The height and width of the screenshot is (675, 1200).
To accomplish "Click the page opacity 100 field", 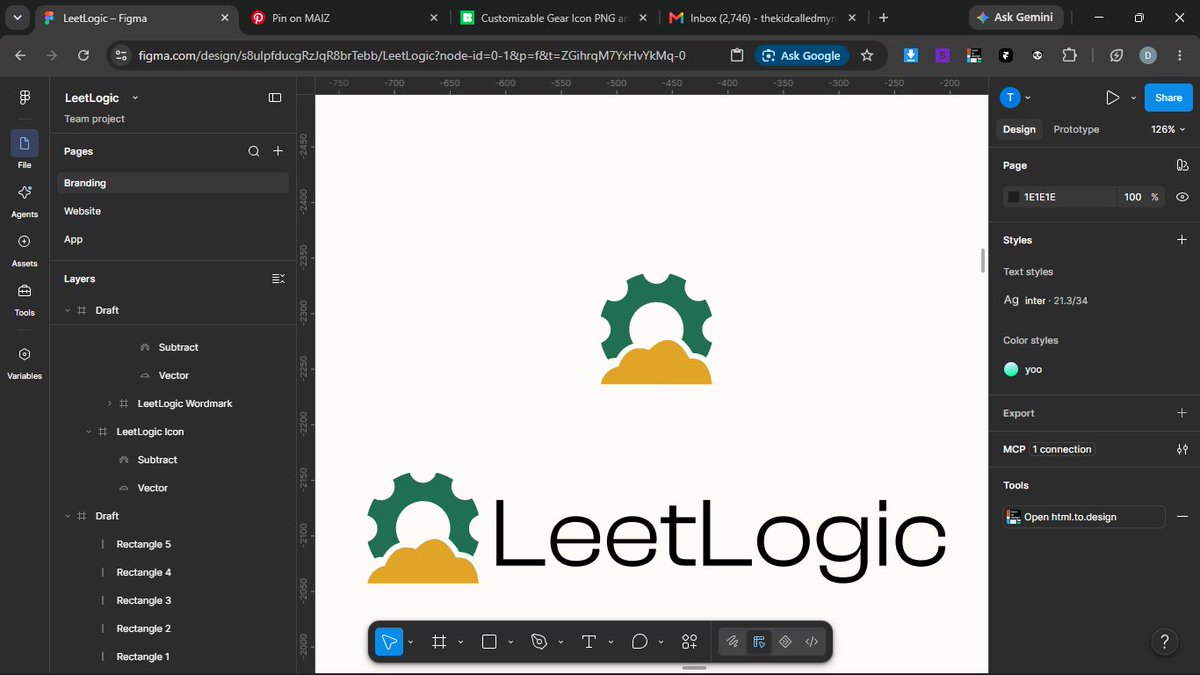I will (x=1132, y=197).
